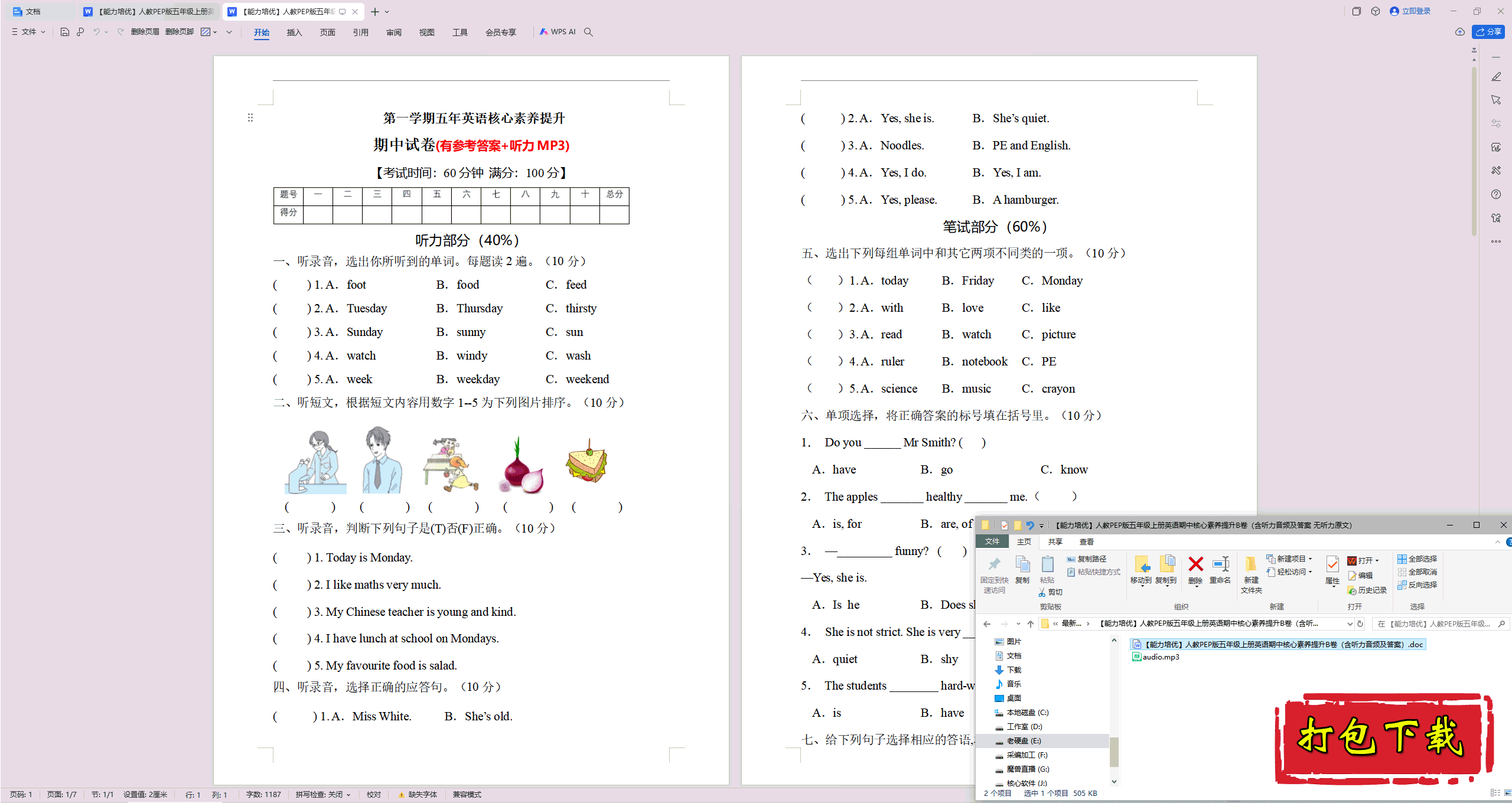Select the arrow selection tool in right sidebar

[1496, 100]
